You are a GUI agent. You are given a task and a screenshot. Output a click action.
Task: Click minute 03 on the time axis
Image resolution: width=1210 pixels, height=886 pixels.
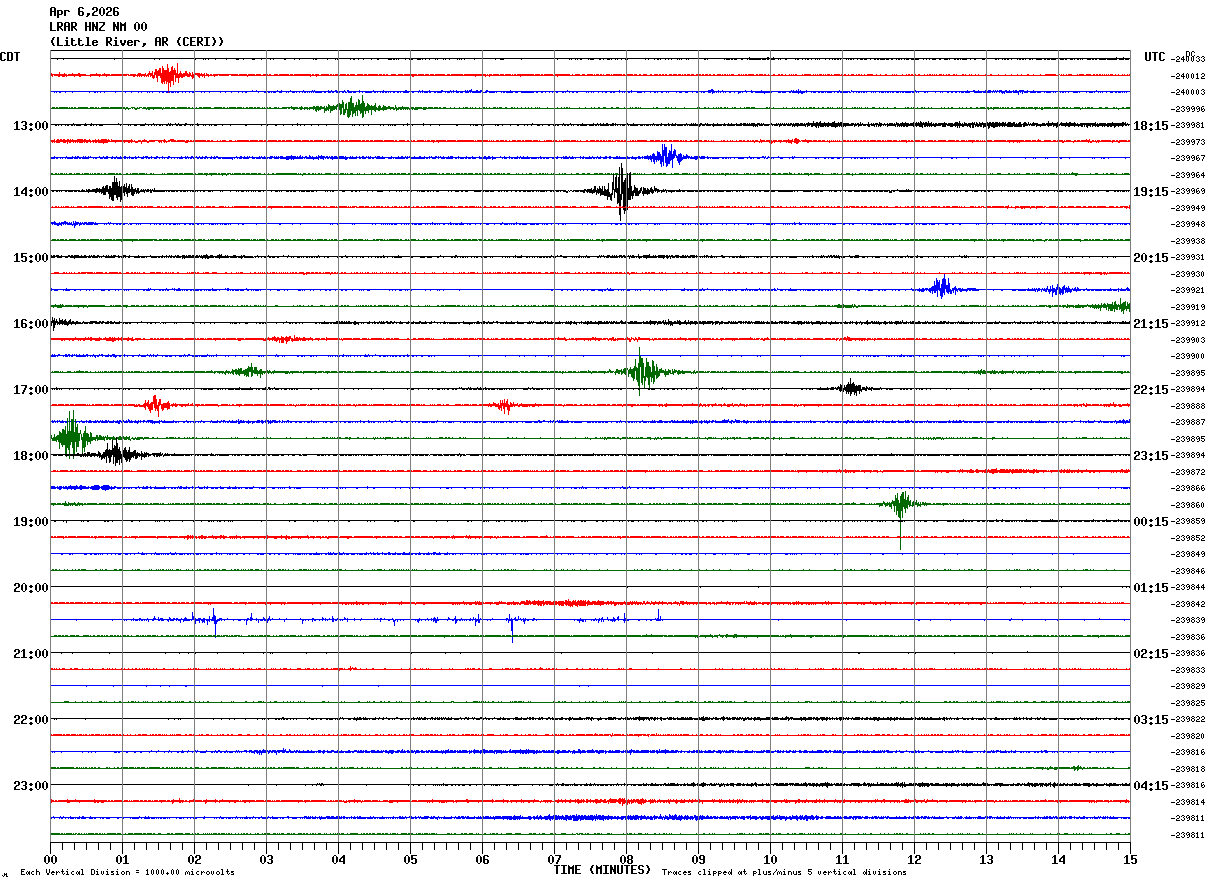(266, 859)
